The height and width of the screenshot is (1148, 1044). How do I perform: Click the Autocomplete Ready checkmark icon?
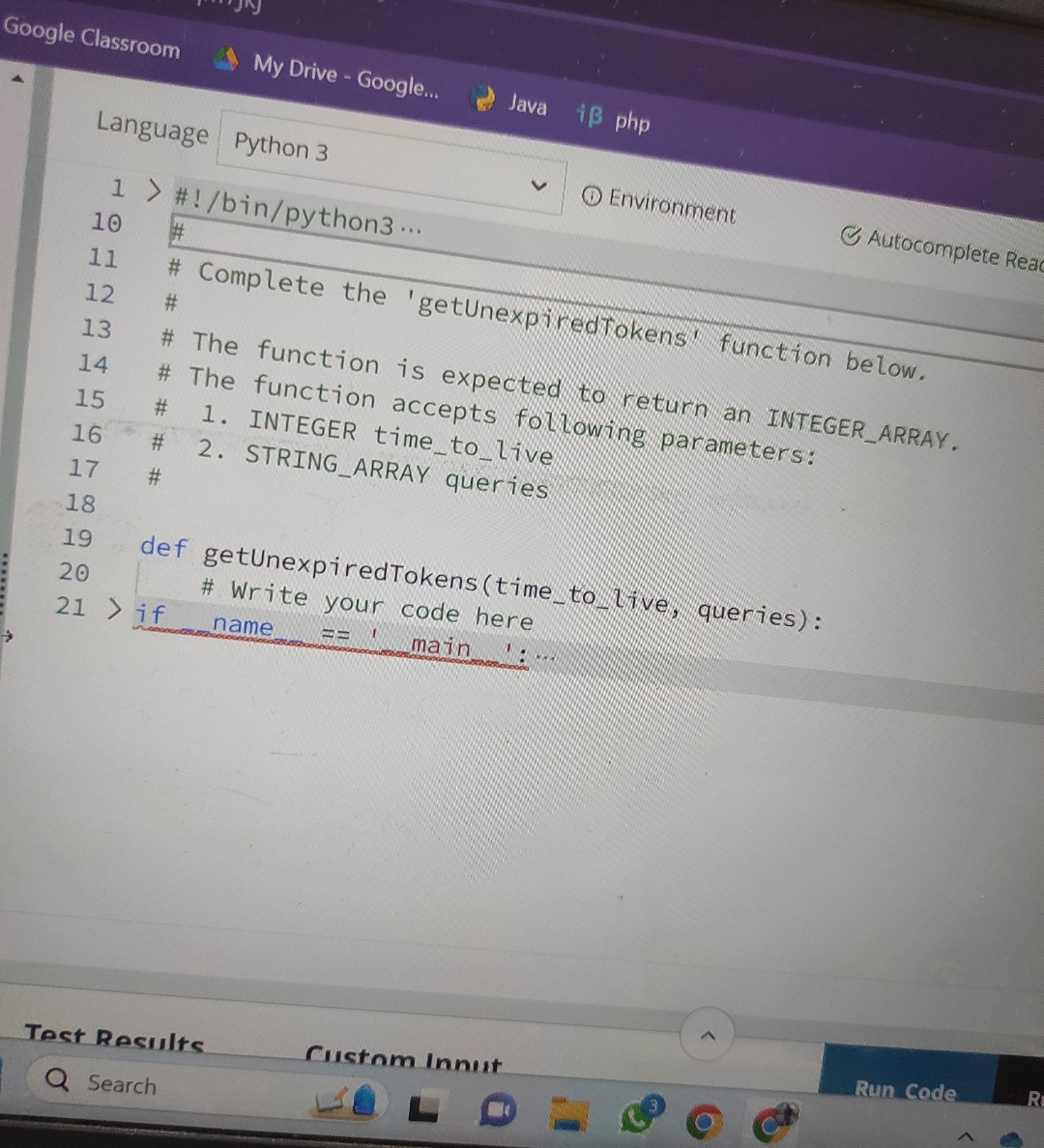pos(849,237)
